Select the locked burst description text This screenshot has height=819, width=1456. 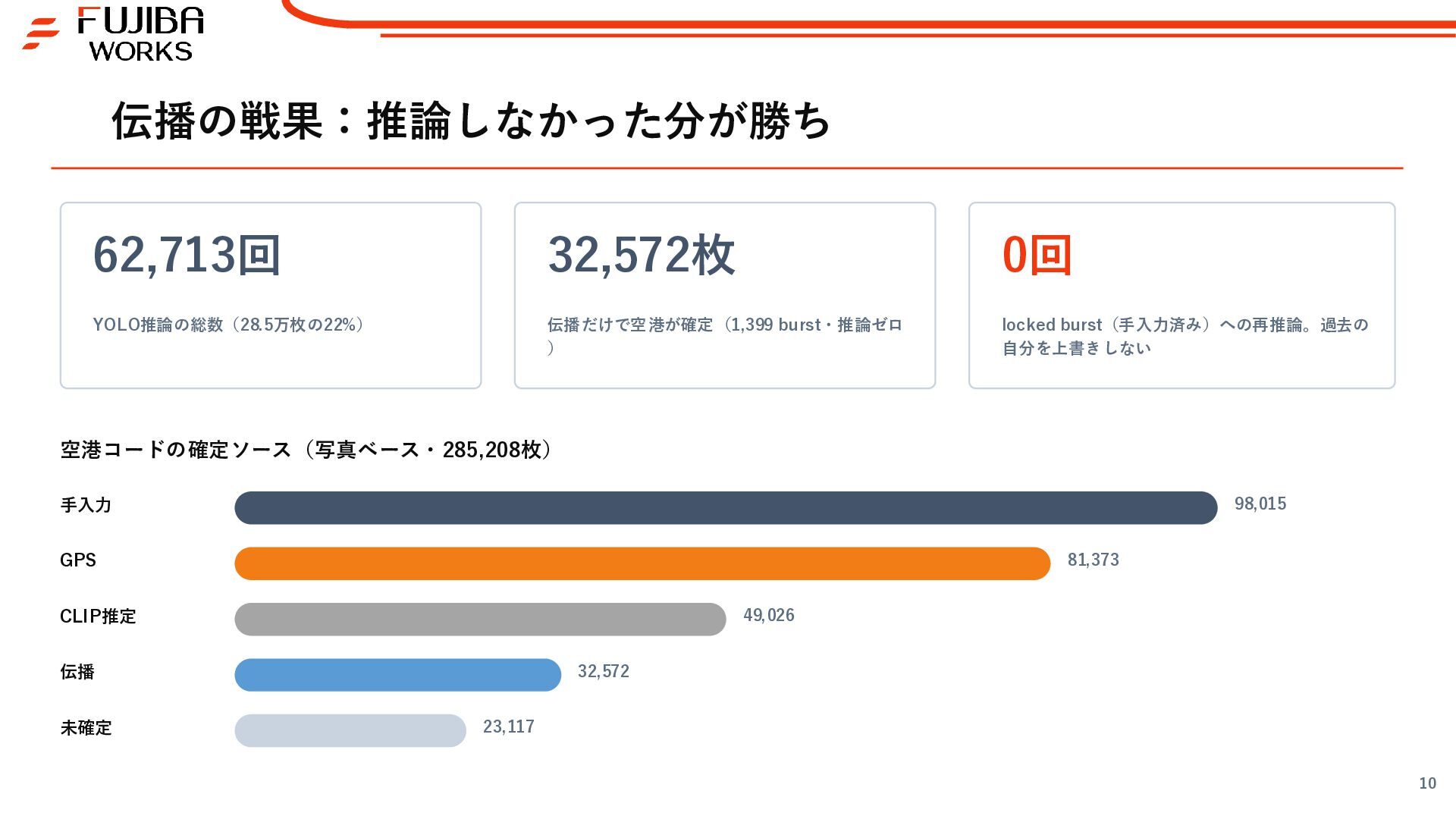[1185, 336]
